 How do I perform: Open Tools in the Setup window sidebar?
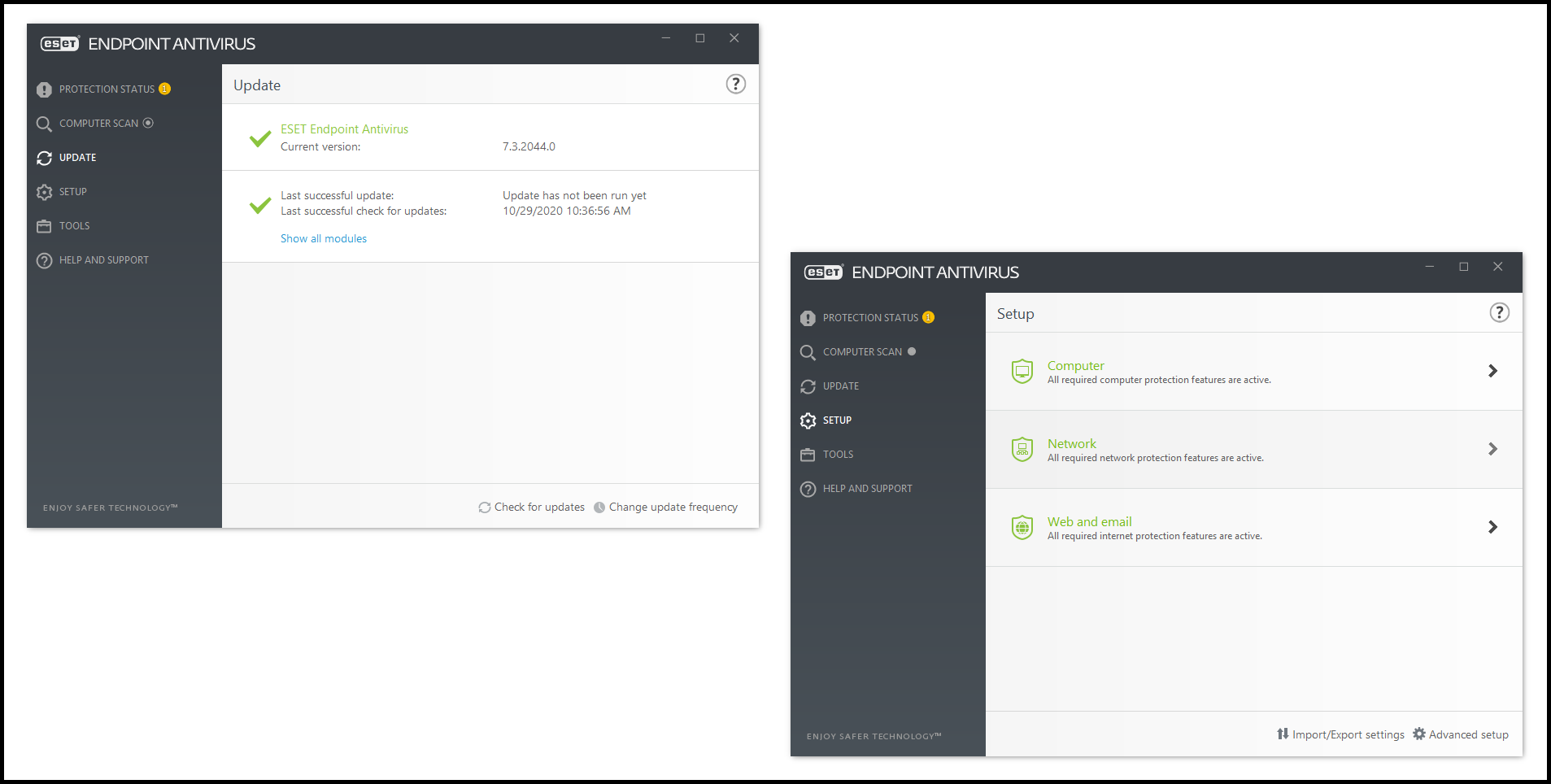(838, 455)
